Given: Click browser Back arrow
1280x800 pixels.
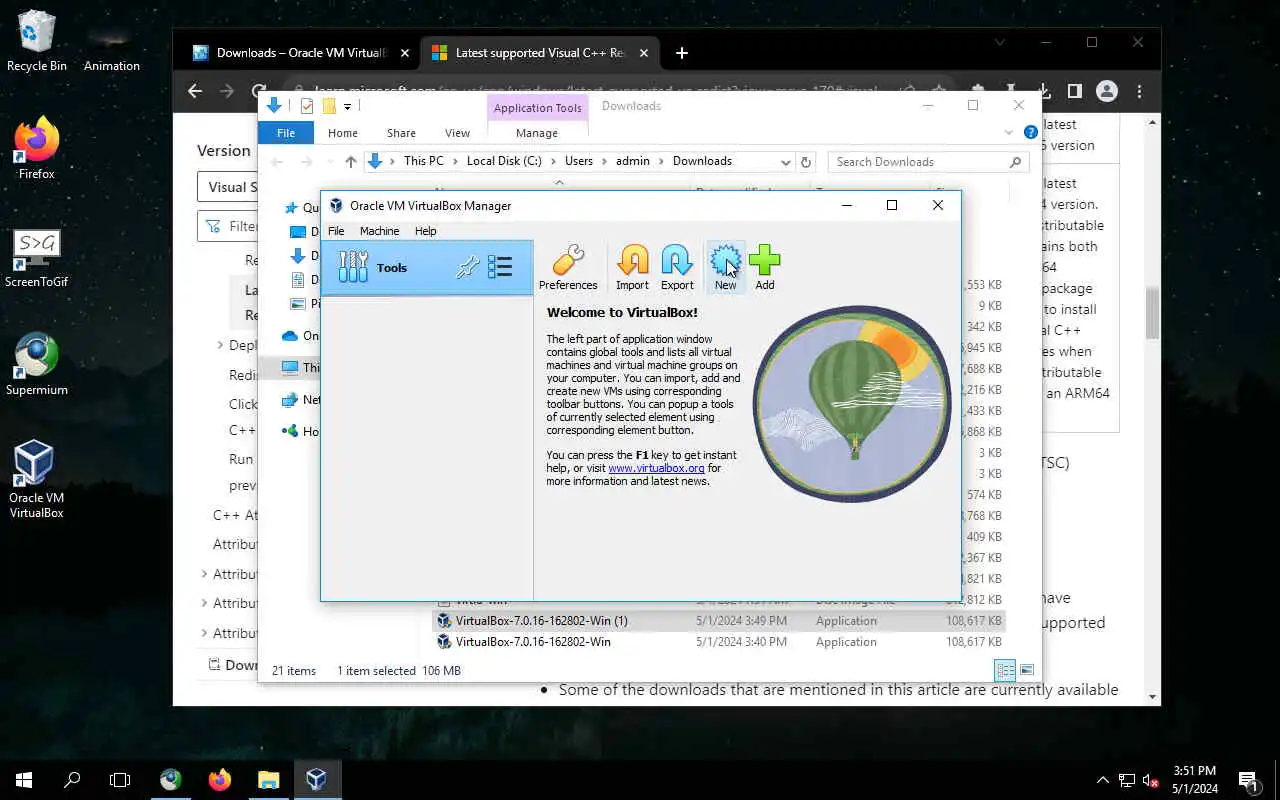Looking at the screenshot, I should (x=195, y=91).
